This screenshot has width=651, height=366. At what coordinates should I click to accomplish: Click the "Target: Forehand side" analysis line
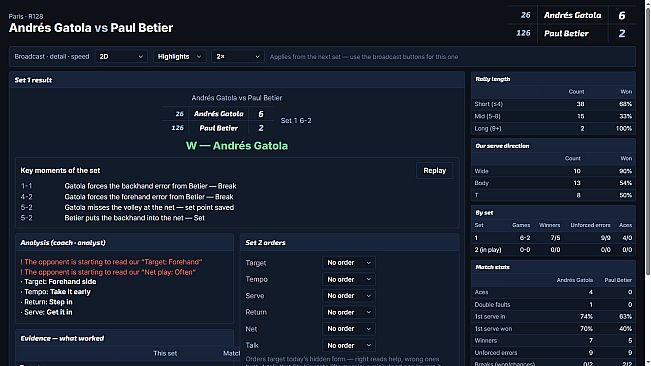(59, 282)
